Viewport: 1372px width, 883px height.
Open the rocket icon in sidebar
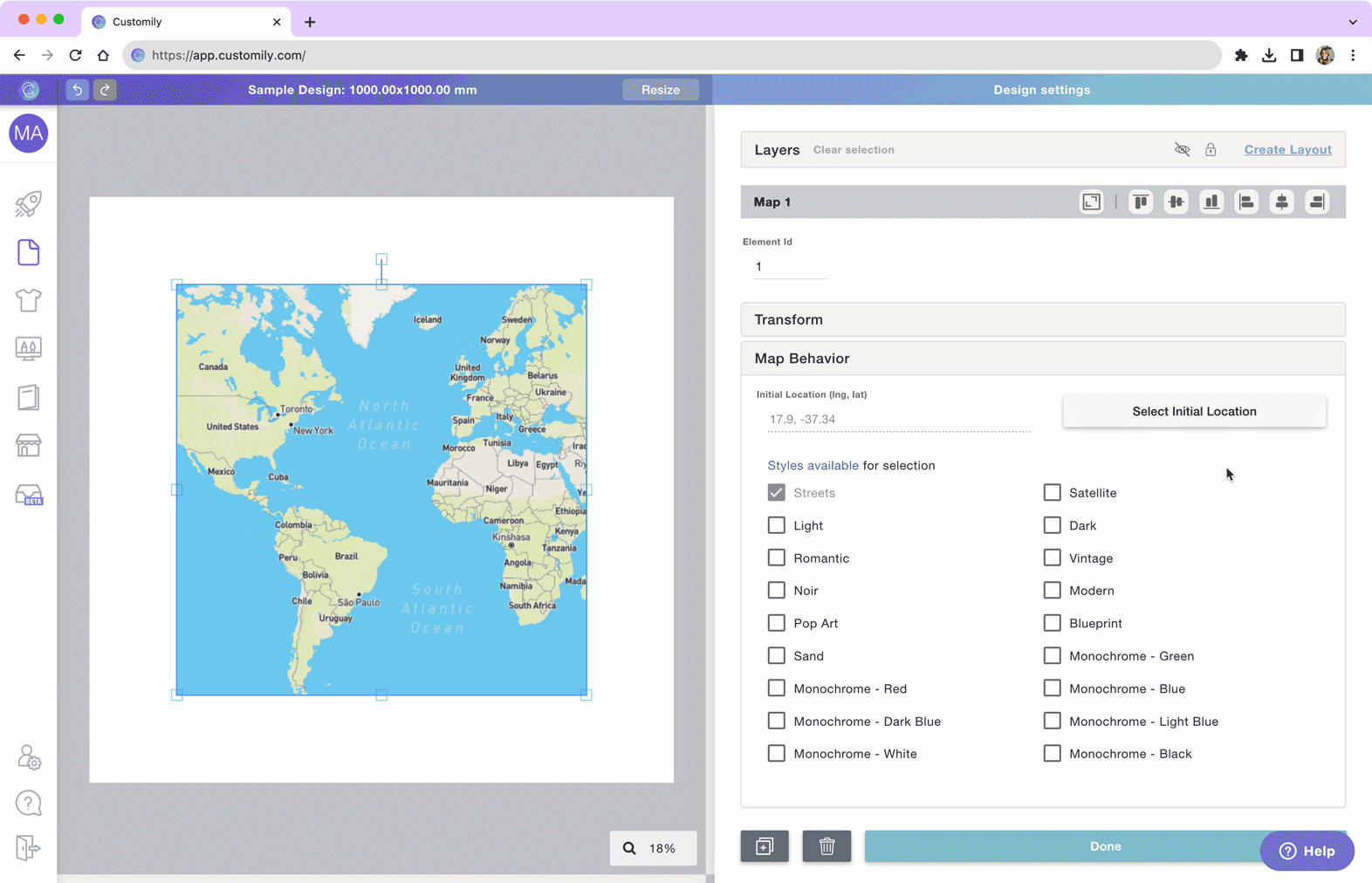point(28,204)
